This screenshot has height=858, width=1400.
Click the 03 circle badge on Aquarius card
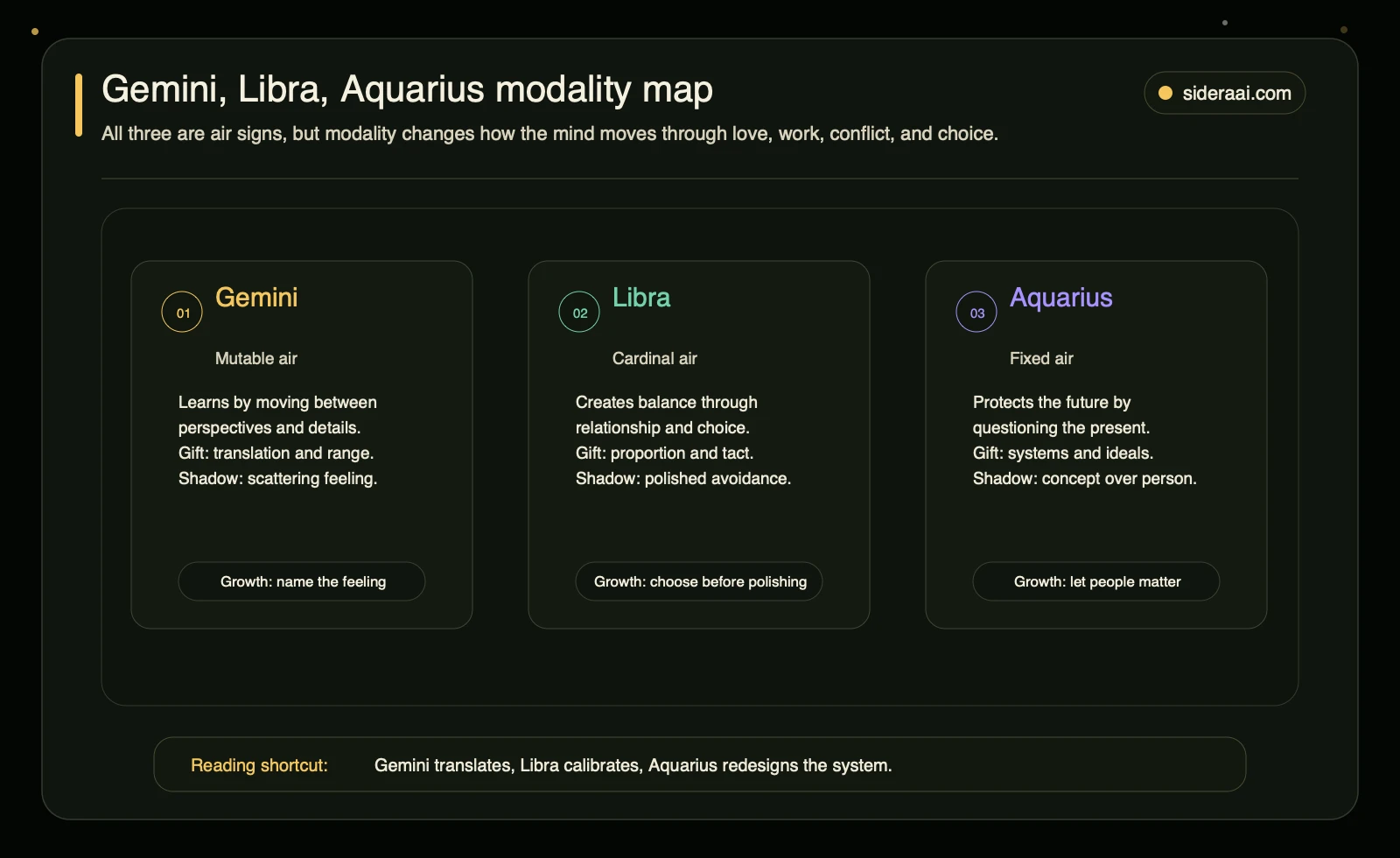pyautogui.click(x=976, y=312)
